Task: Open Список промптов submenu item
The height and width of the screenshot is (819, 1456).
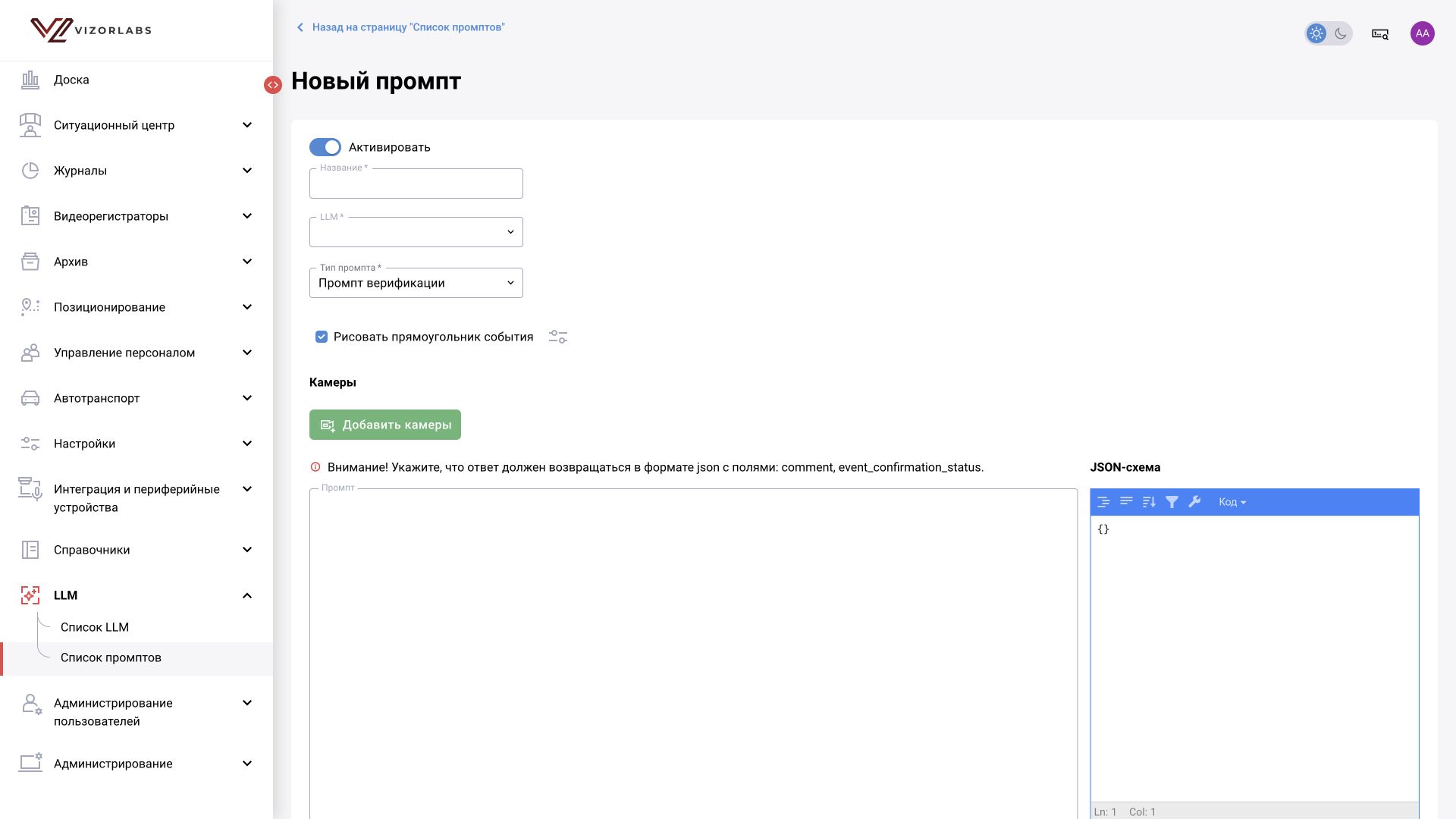Action: [111, 657]
